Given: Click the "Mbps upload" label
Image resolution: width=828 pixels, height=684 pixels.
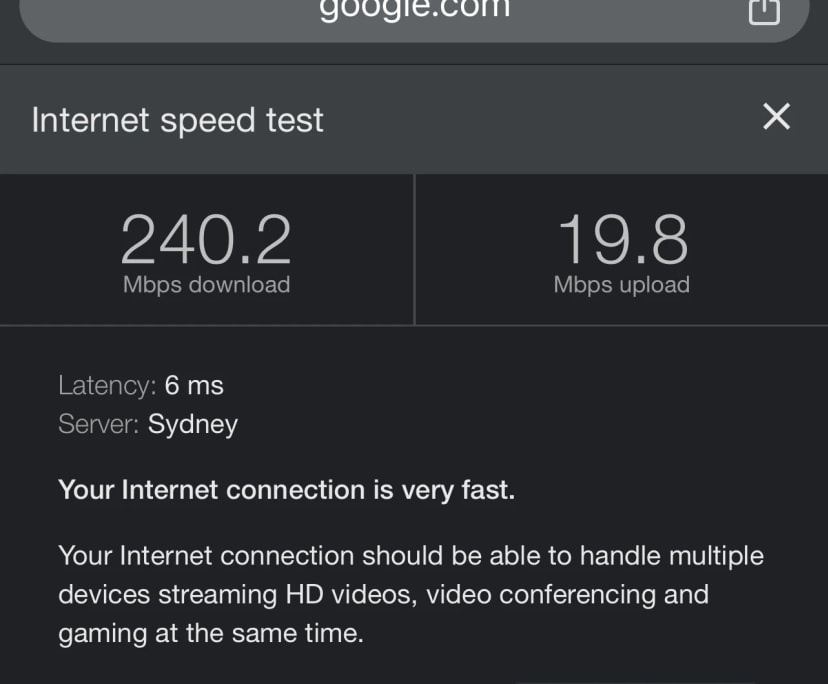Looking at the screenshot, I should (622, 285).
